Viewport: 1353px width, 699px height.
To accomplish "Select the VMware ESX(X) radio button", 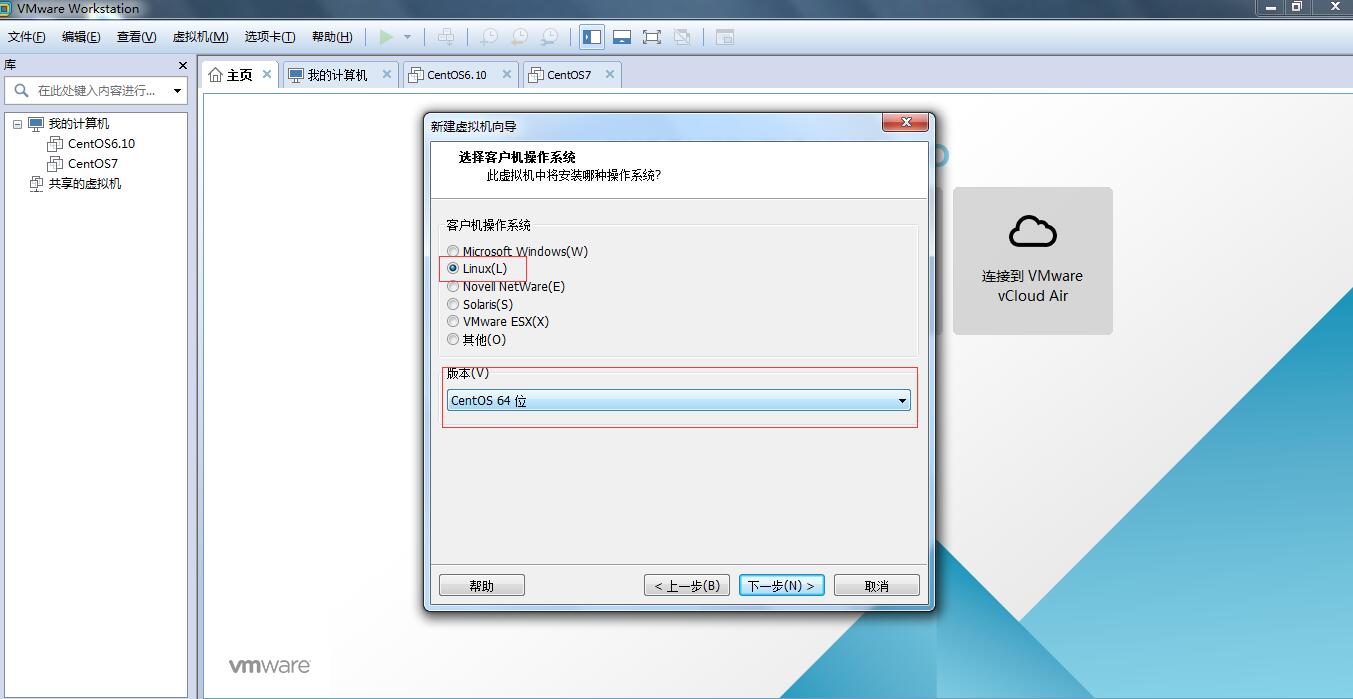I will pos(453,321).
